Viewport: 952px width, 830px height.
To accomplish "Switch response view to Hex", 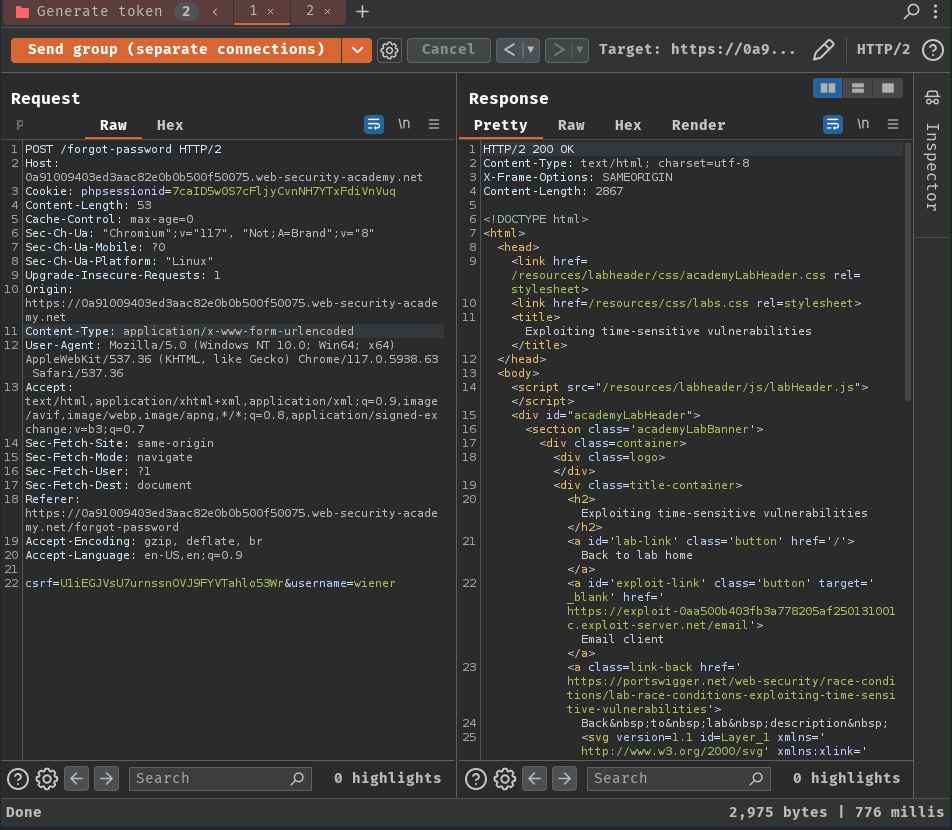I will 628,125.
